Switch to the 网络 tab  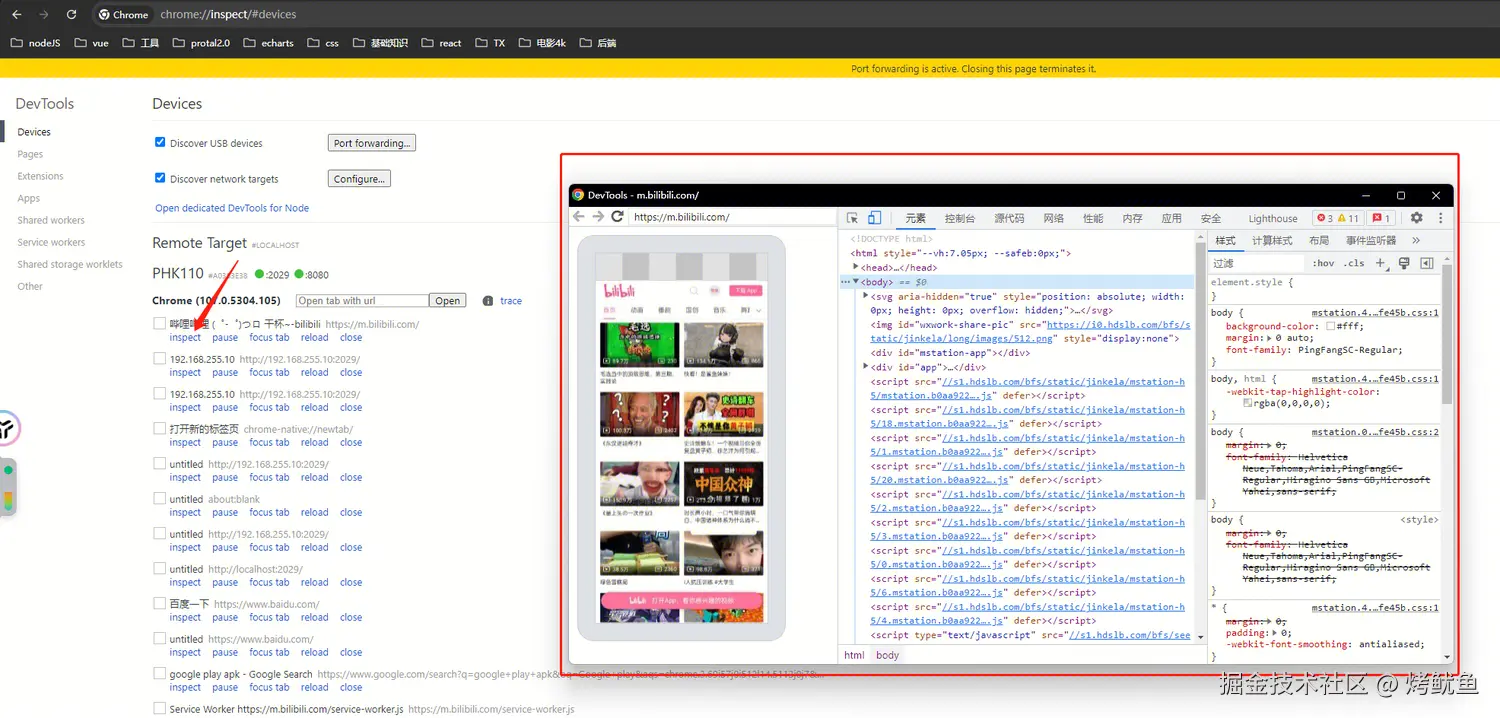click(x=1054, y=218)
